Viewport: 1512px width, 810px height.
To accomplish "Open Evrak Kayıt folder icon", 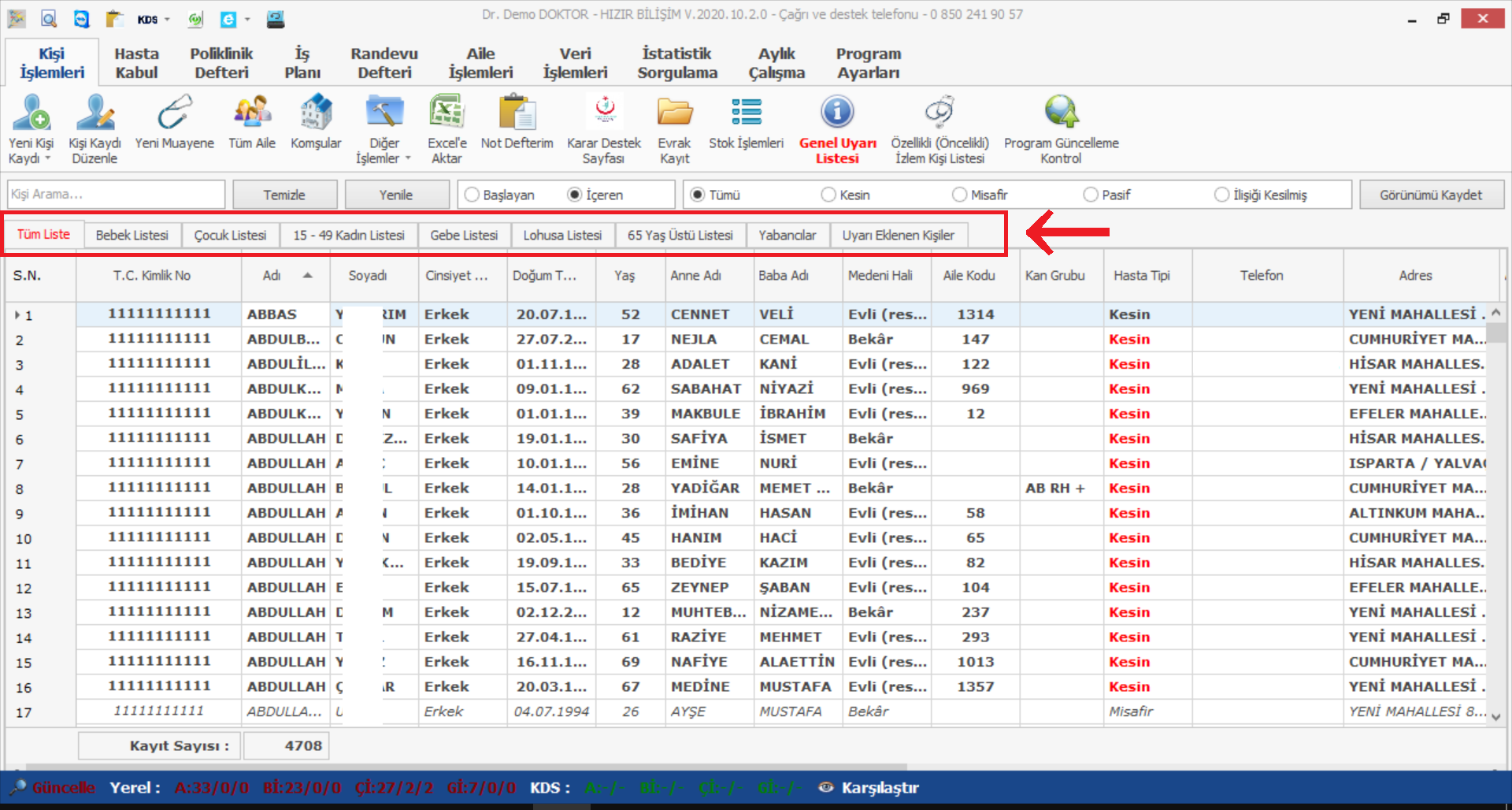I will [x=675, y=113].
